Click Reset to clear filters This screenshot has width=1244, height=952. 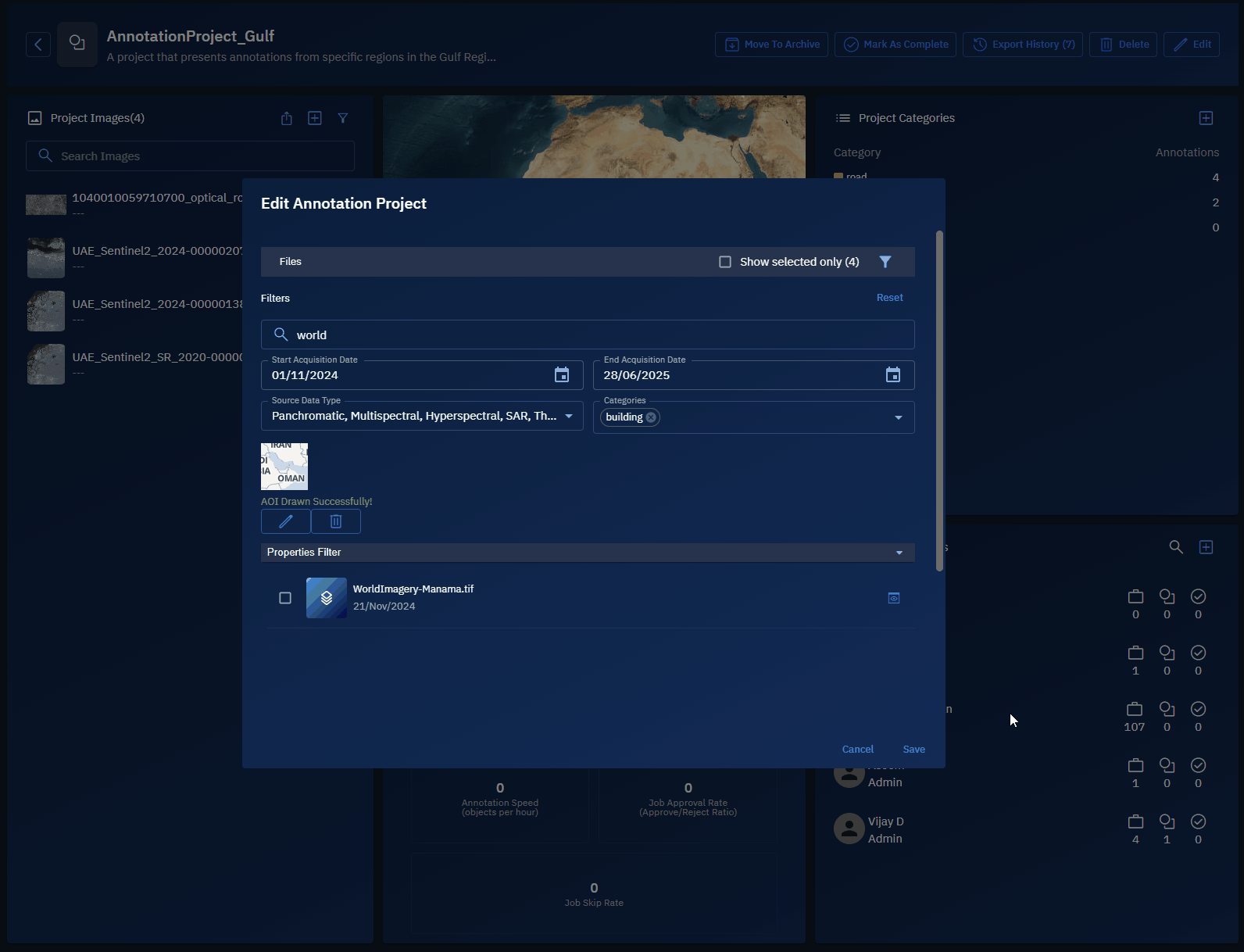pos(889,298)
